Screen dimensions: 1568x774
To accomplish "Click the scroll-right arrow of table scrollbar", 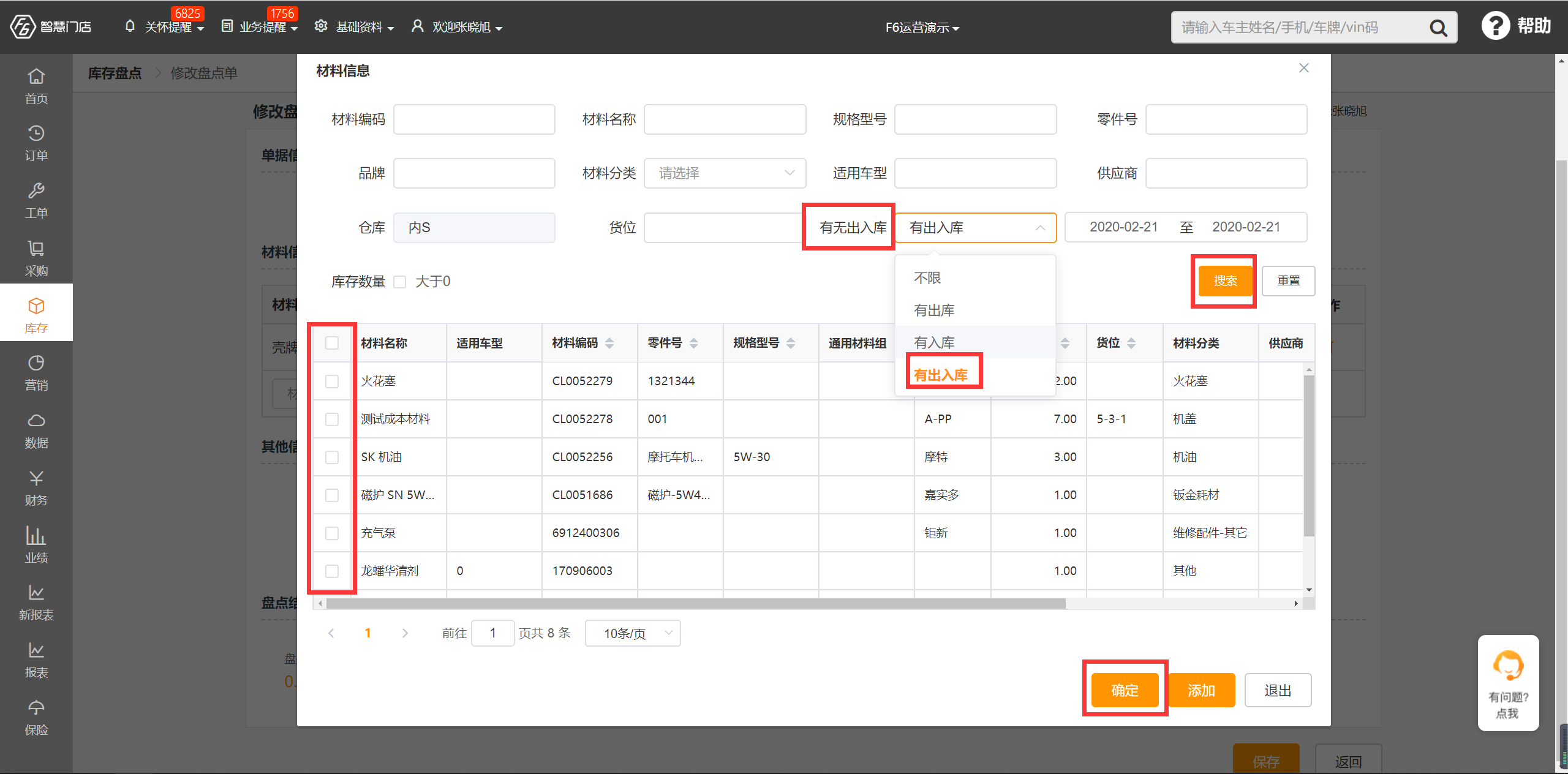I will click(x=1295, y=604).
